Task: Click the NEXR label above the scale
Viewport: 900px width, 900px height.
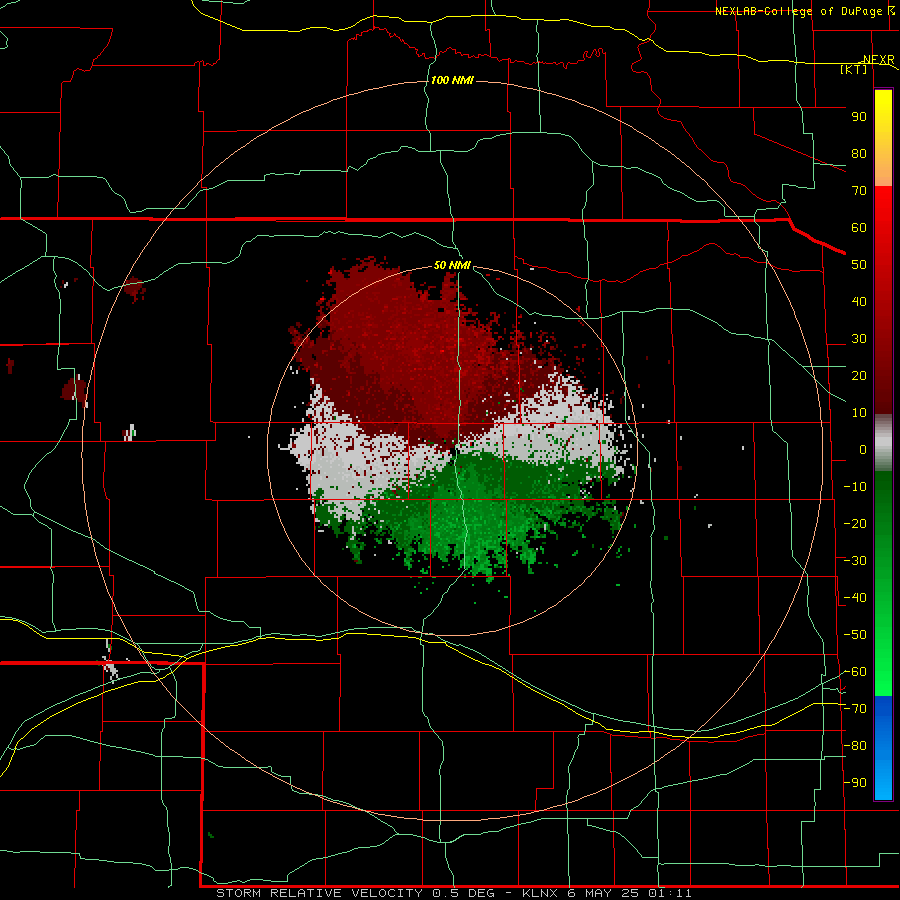Action: [879, 60]
